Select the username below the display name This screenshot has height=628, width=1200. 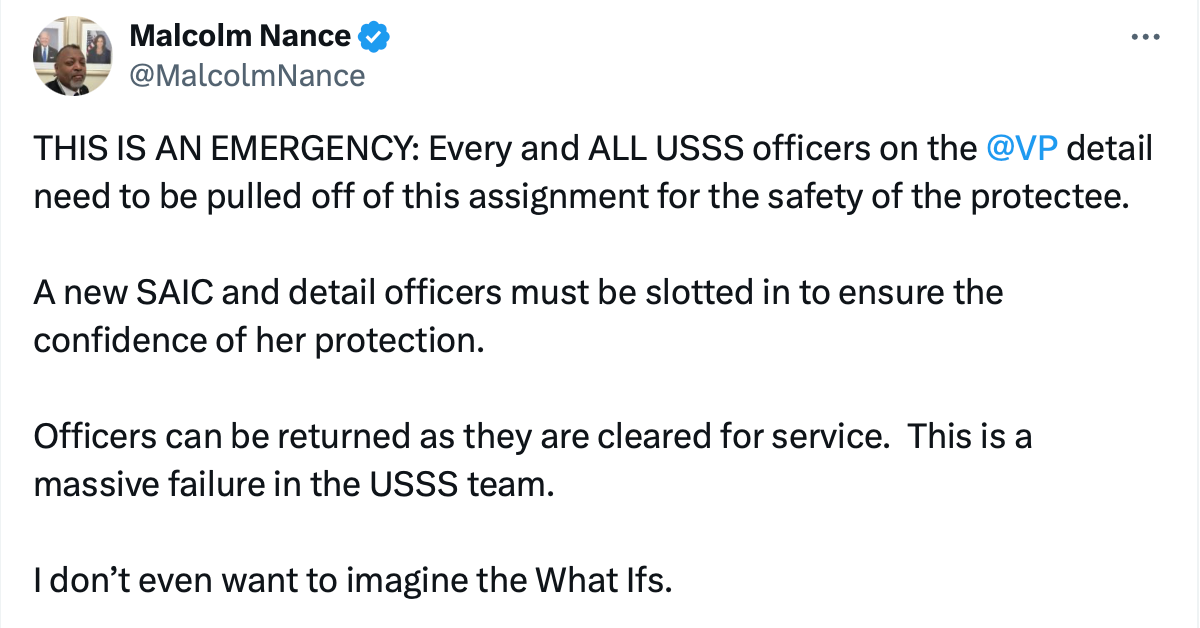(248, 73)
